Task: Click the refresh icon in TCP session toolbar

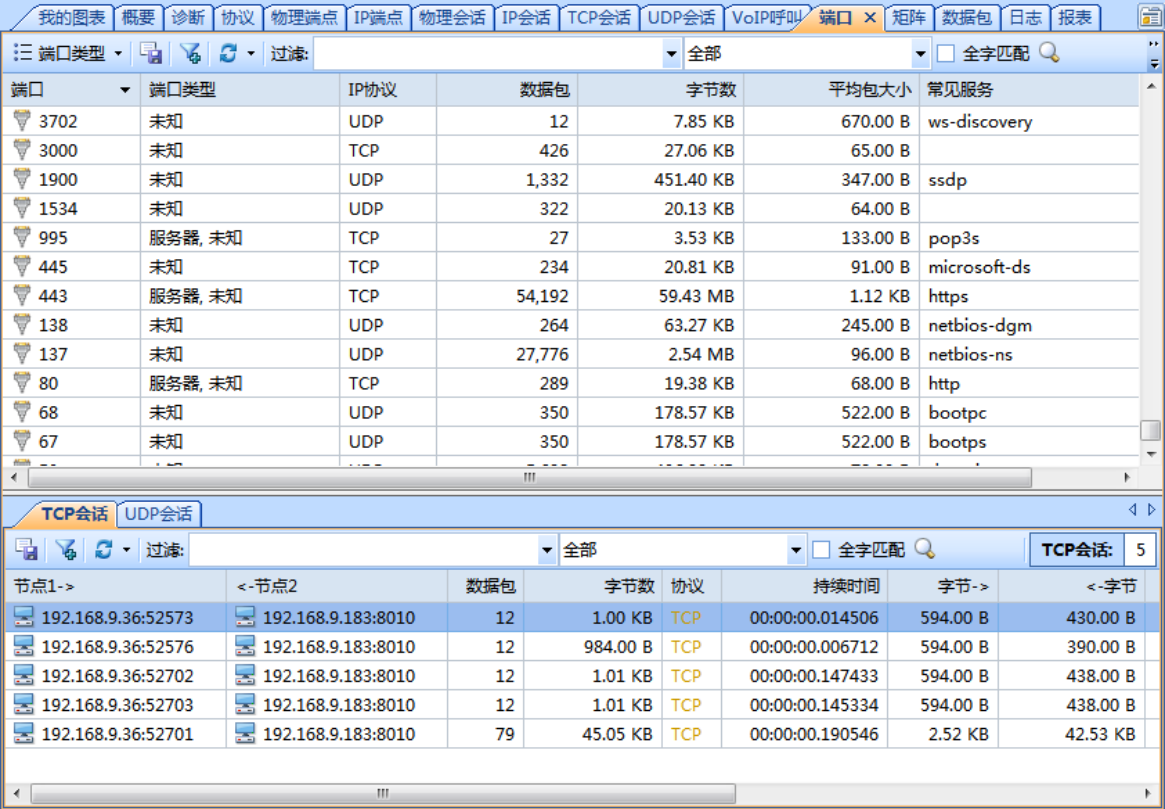Action: [x=104, y=550]
